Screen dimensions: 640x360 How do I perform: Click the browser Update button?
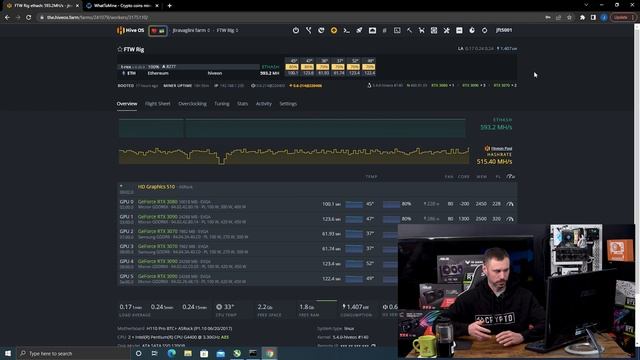[x=623, y=18]
